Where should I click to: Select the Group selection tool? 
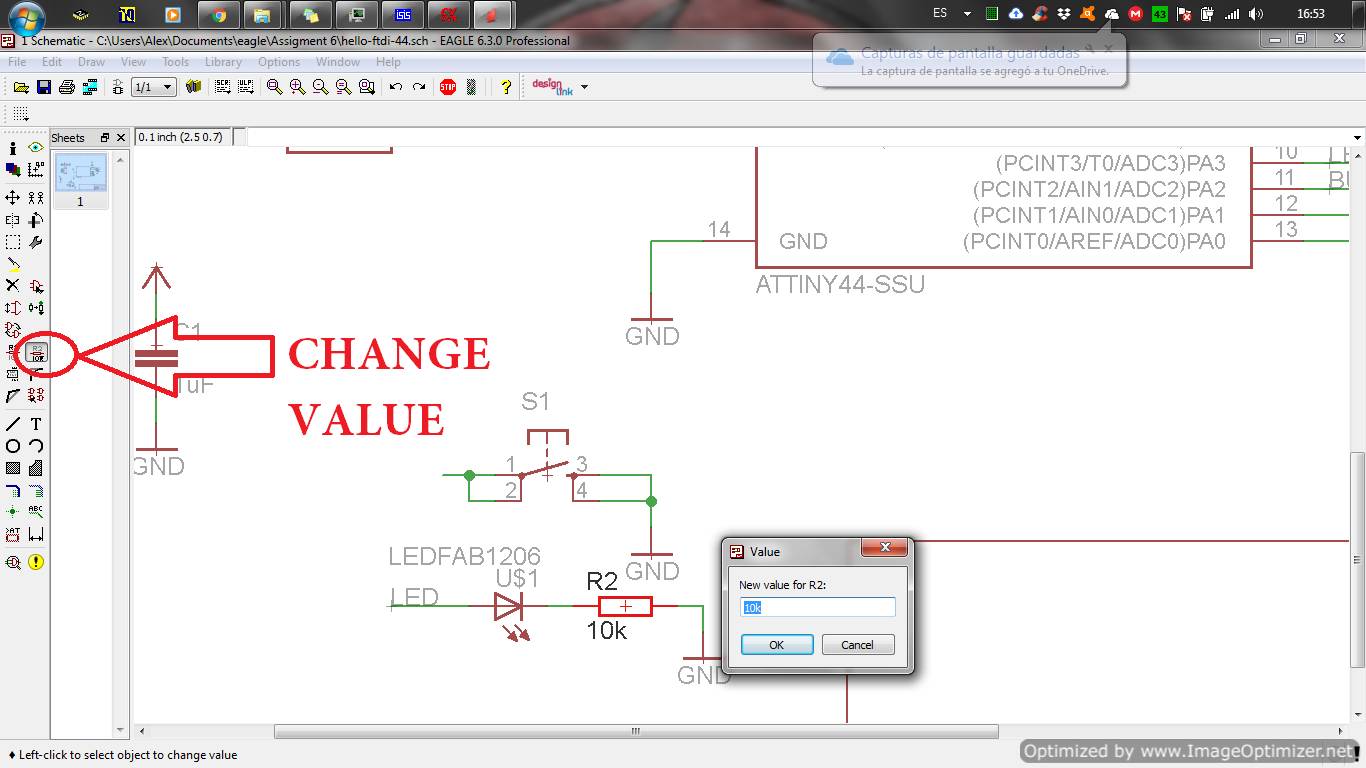click(13, 242)
